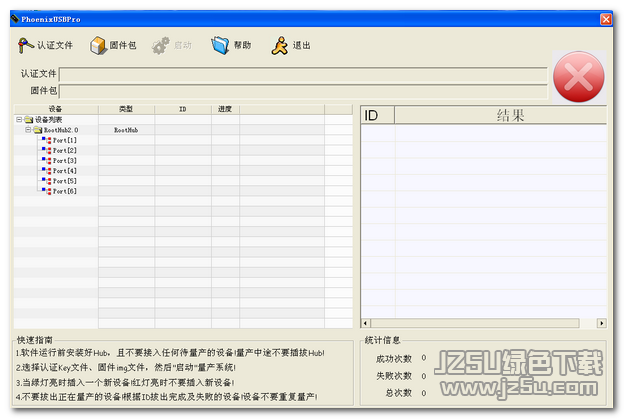This screenshot has width=624, height=419.
Task: Click the 成功次数 count value
Action: (424, 358)
